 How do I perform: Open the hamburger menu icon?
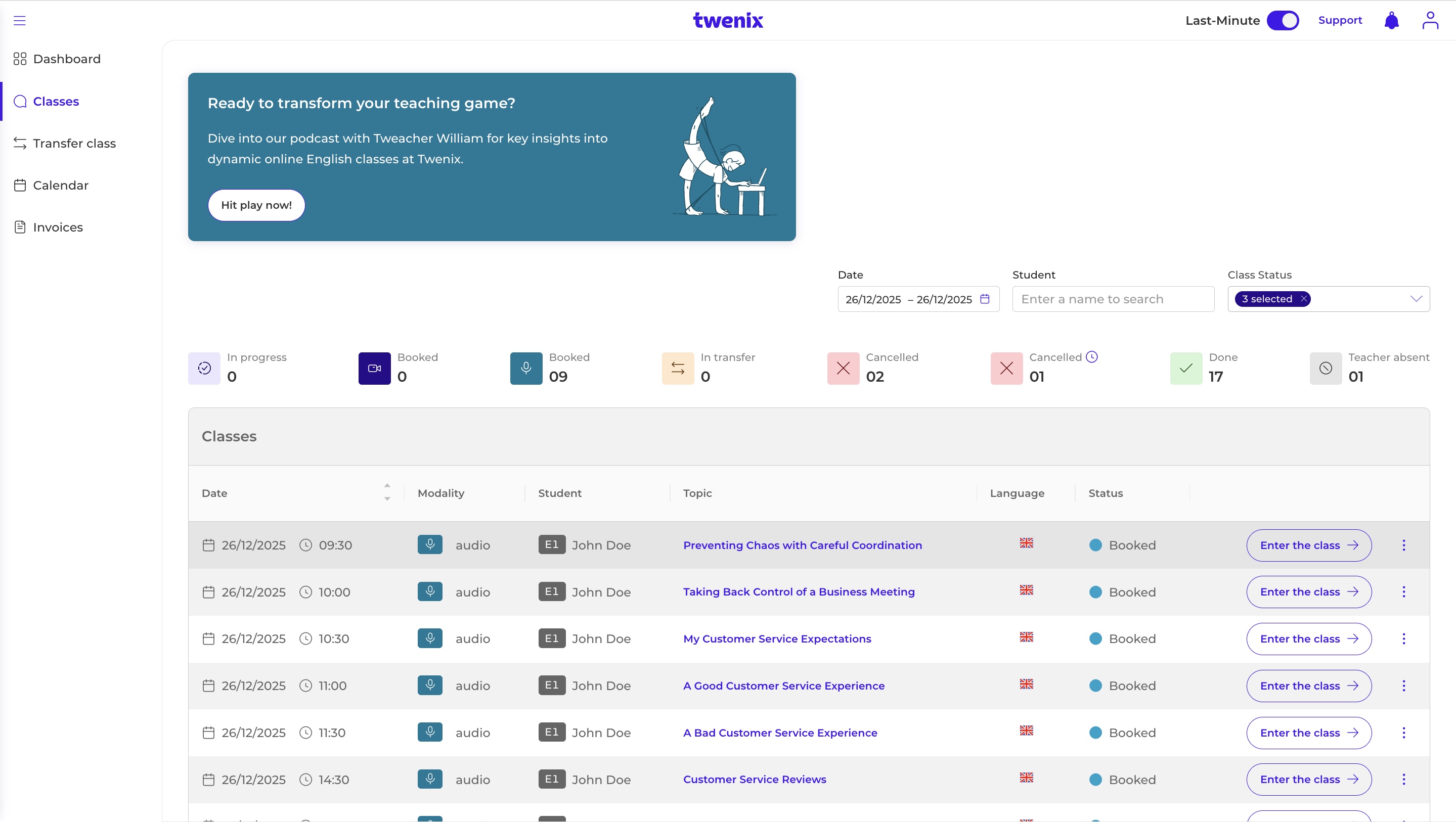coord(20,21)
